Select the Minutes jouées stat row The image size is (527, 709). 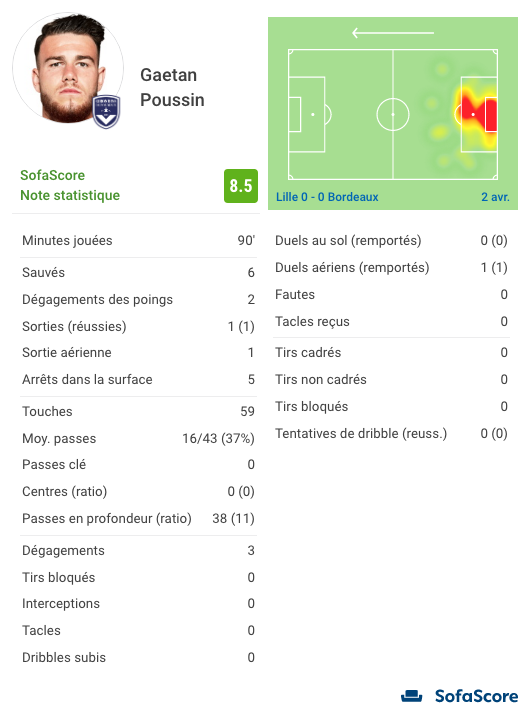(x=138, y=241)
